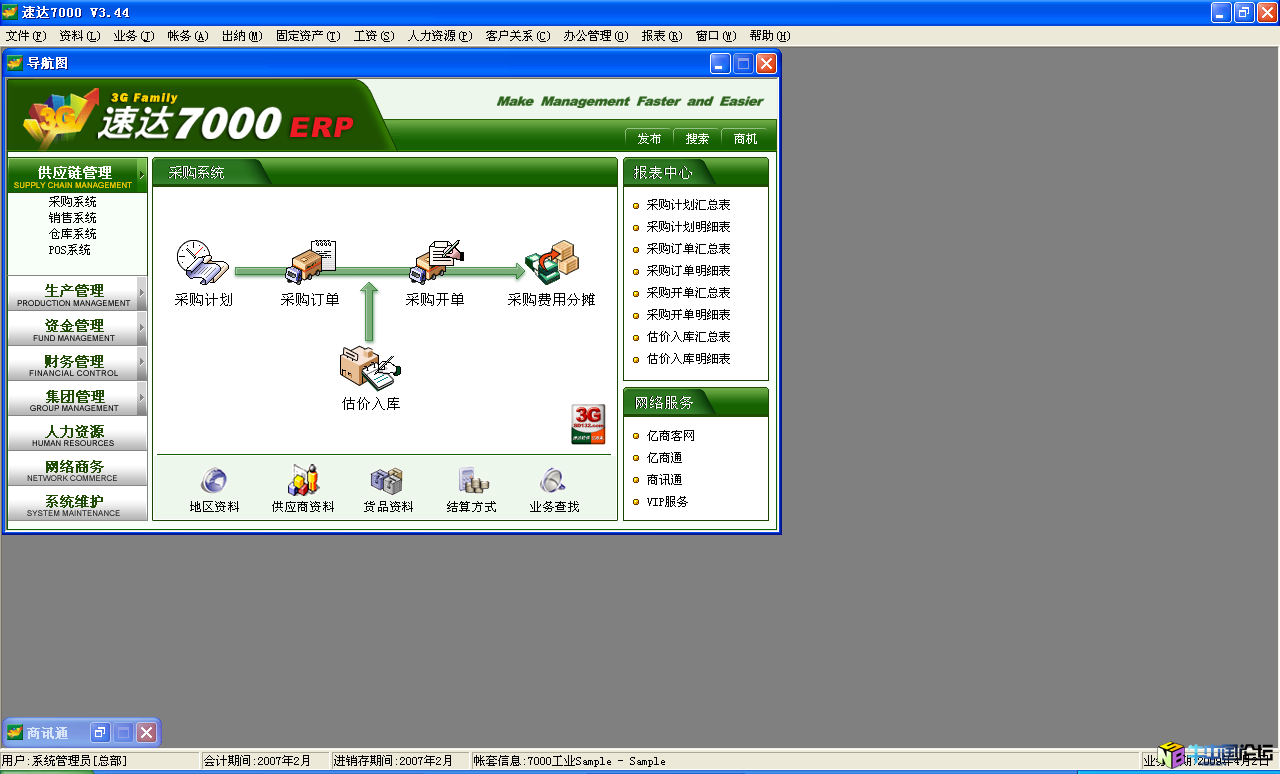The image size is (1280, 774).
Task: Open the 采购订单 truck icon
Action: point(310,262)
